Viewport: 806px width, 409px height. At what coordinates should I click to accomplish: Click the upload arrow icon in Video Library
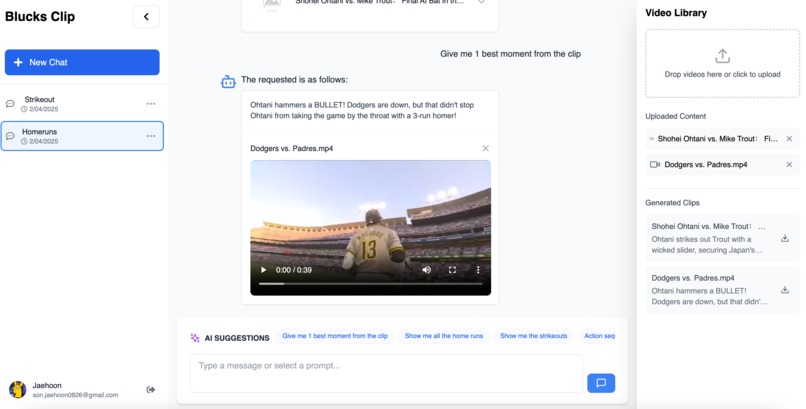click(x=722, y=56)
